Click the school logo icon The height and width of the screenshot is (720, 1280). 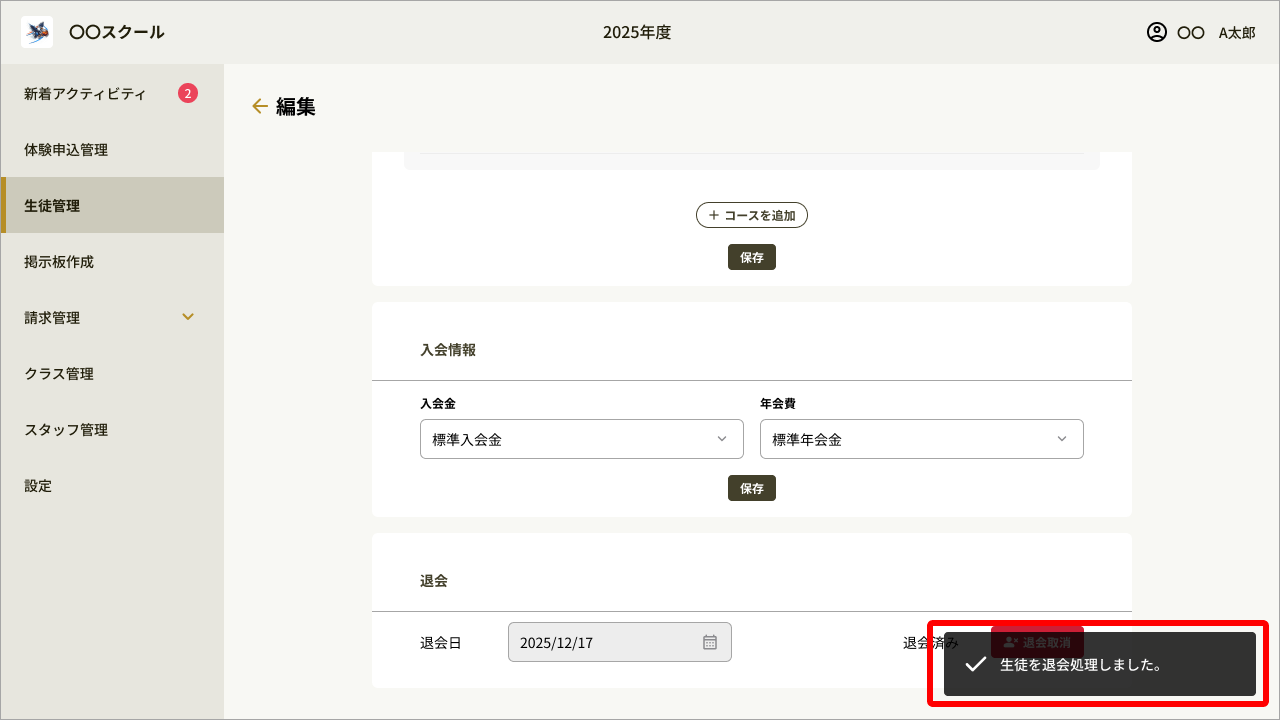pos(37,32)
